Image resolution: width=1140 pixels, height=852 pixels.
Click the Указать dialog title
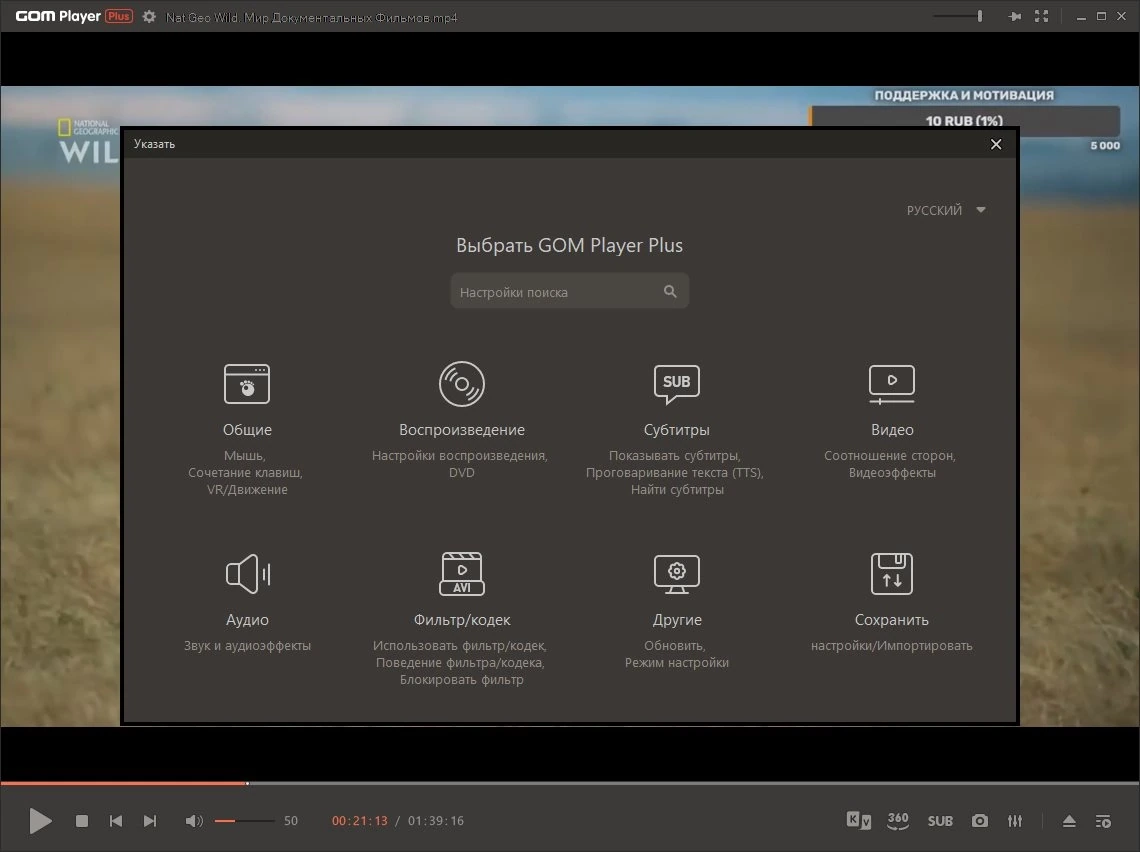tap(154, 144)
